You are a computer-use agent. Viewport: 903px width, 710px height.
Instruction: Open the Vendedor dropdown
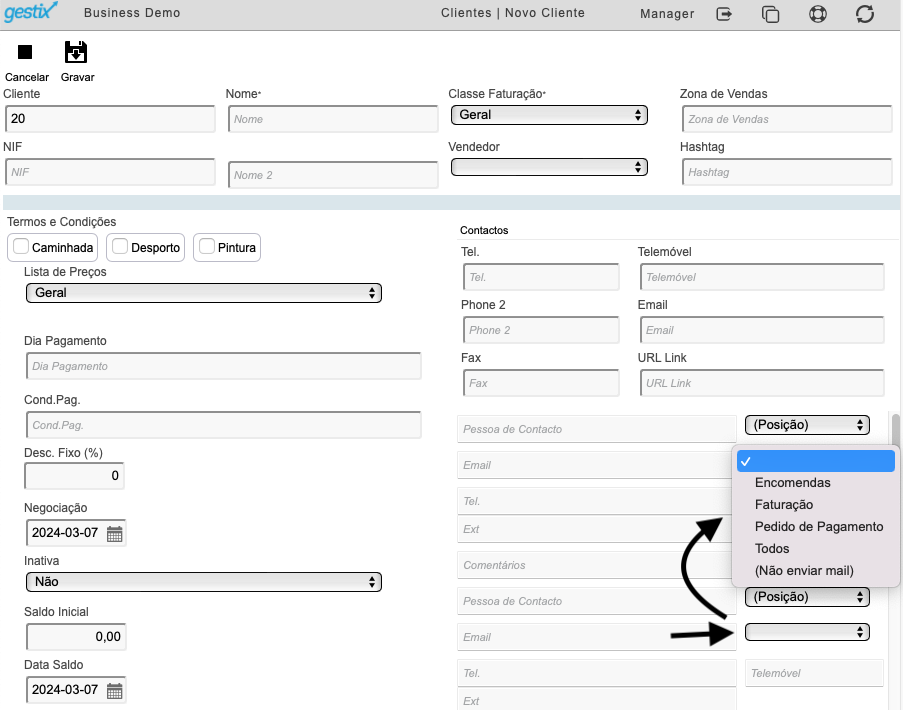click(549, 167)
